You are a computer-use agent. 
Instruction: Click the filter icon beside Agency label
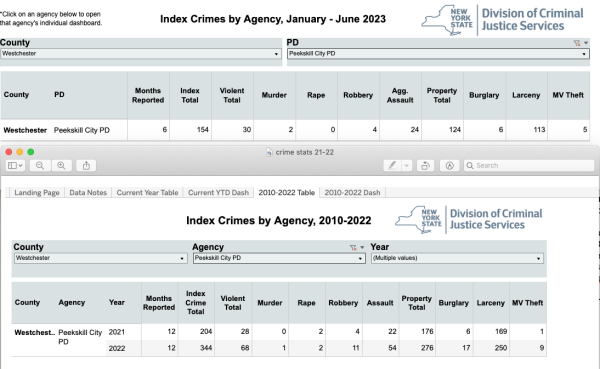(353, 248)
